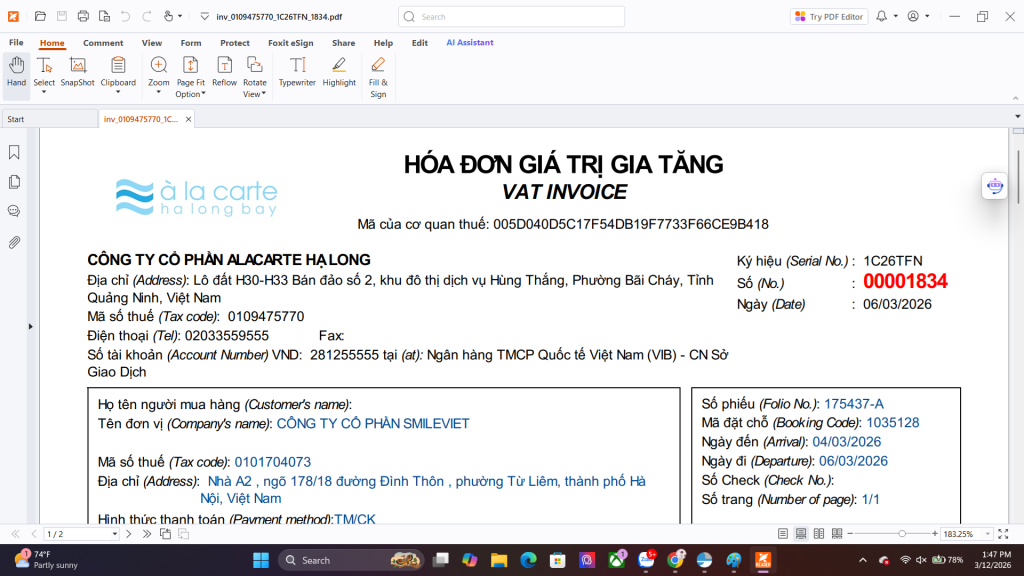1024x576 pixels.
Task: Click the zoom slider in the status bar
Action: [x=902, y=534]
